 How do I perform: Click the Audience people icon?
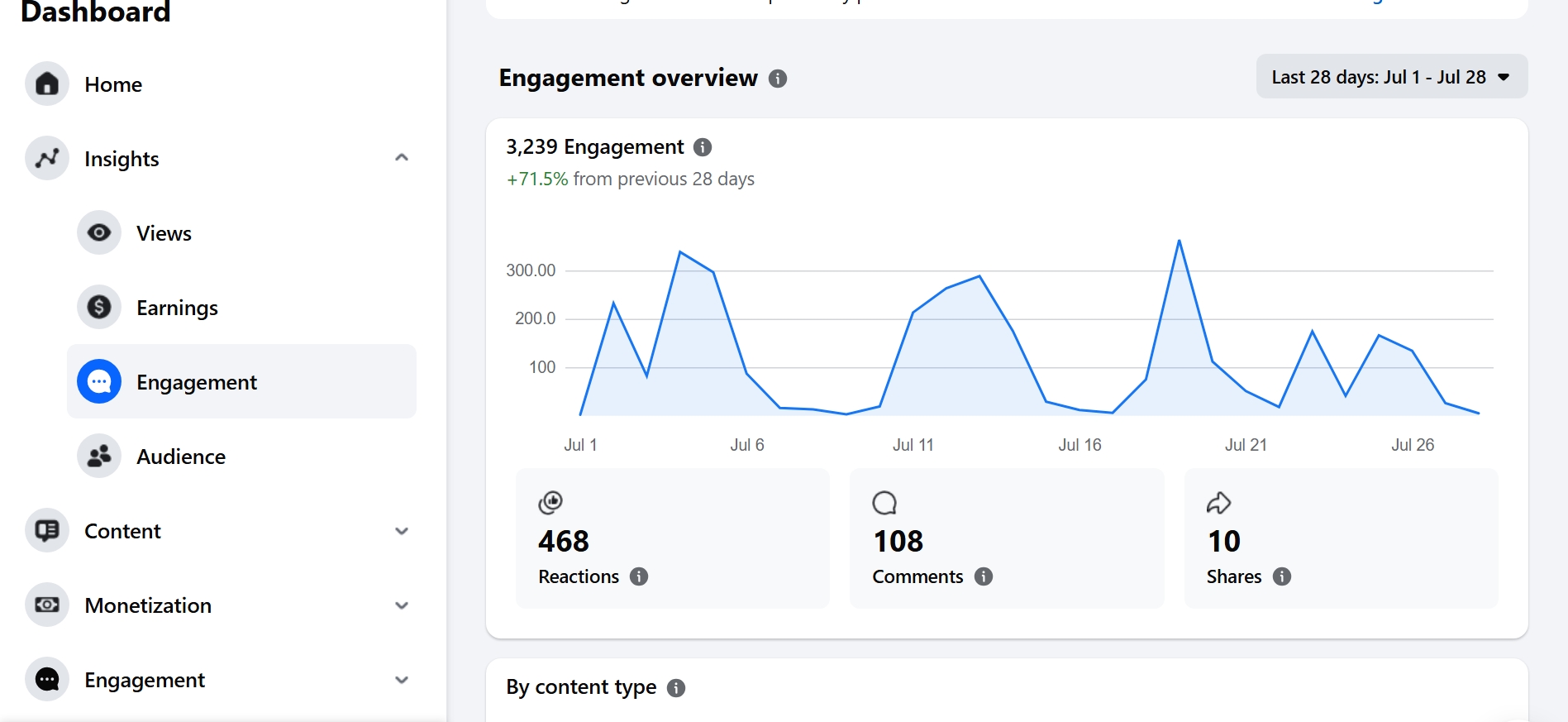tap(99, 456)
